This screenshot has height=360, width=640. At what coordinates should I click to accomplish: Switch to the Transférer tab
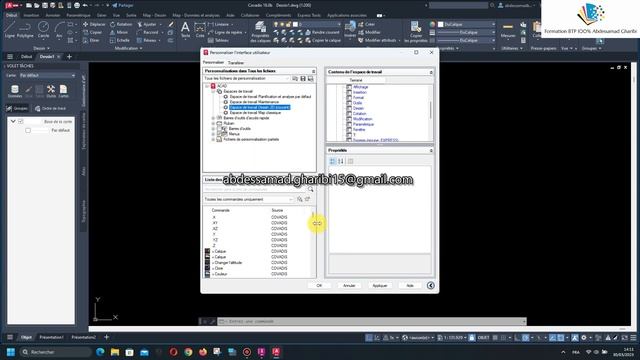click(x=236, y=63)
